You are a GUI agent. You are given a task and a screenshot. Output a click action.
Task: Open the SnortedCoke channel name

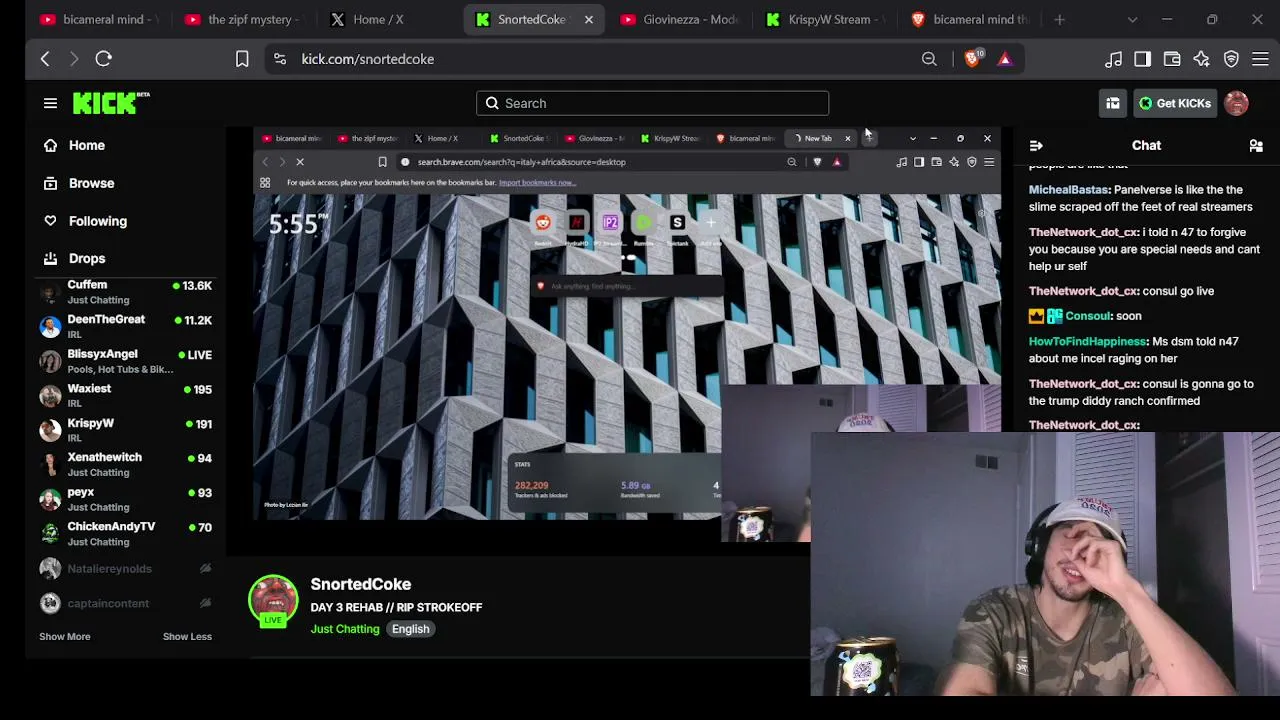tap(360, 584)
